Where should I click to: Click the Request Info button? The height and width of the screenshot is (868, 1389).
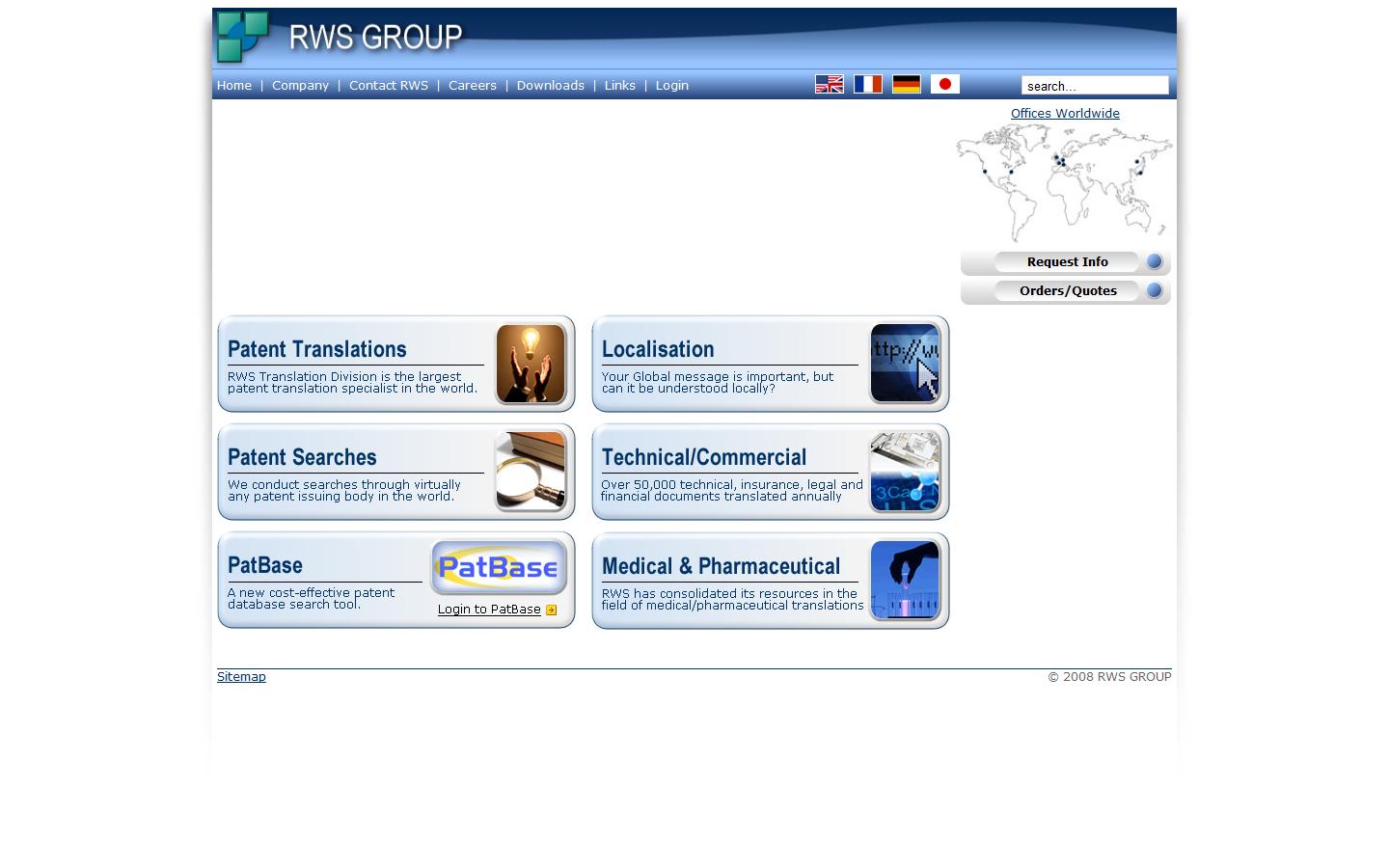pyautogui.click(x=1066, y=261)
